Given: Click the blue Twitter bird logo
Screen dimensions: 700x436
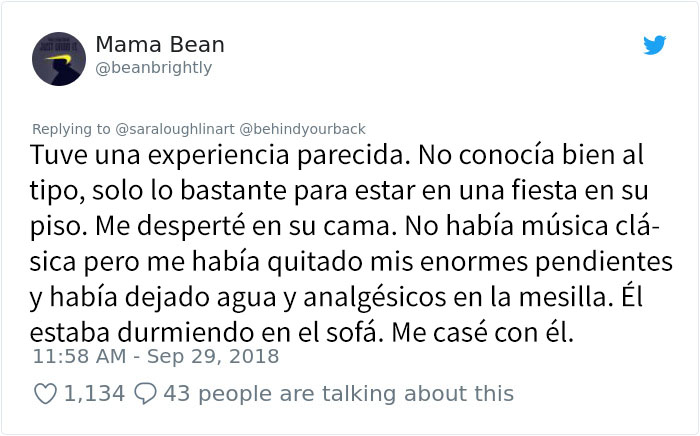Looking at the screenshot, I should point(654,45).
